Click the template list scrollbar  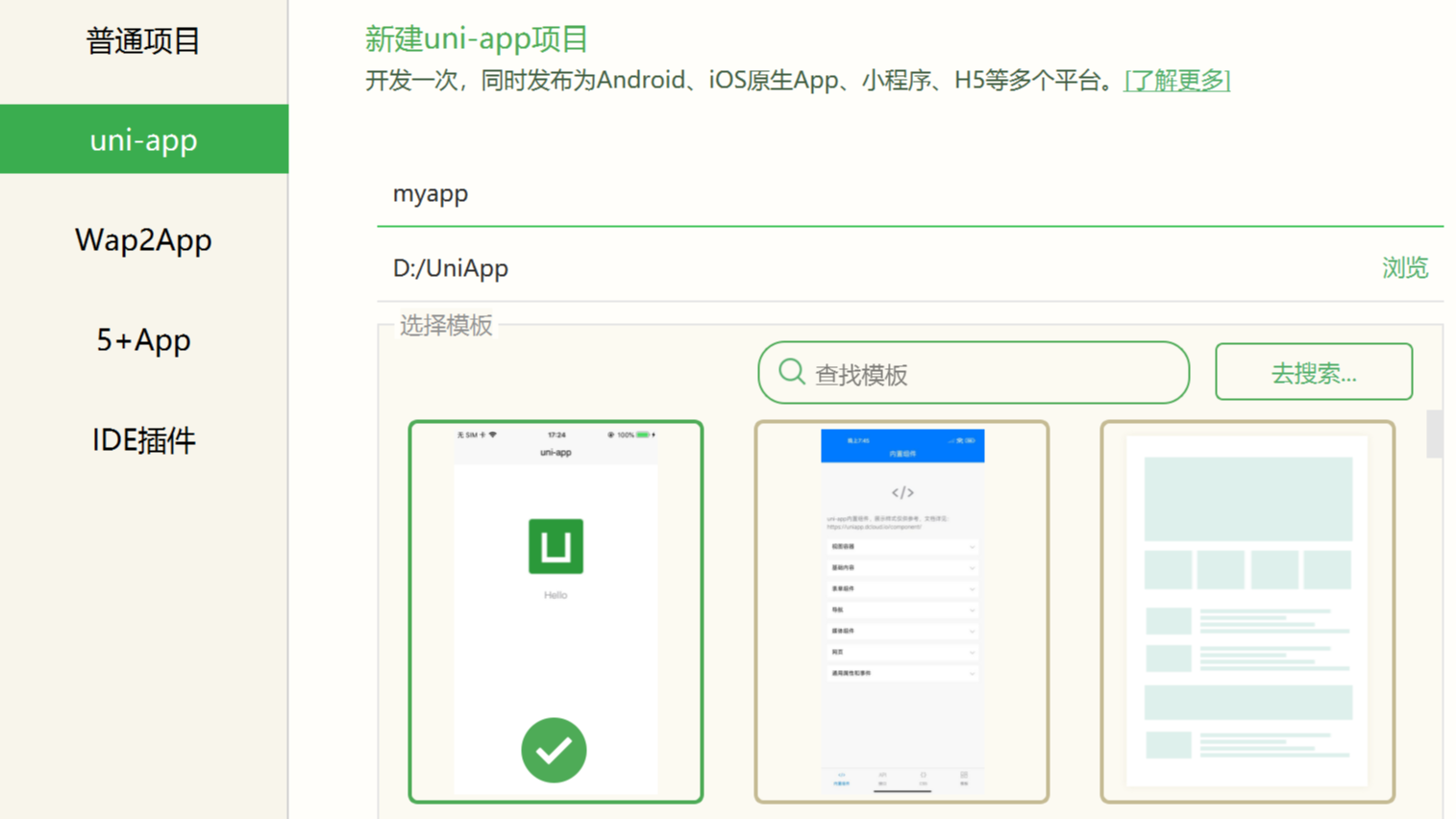coord(1434,434)
